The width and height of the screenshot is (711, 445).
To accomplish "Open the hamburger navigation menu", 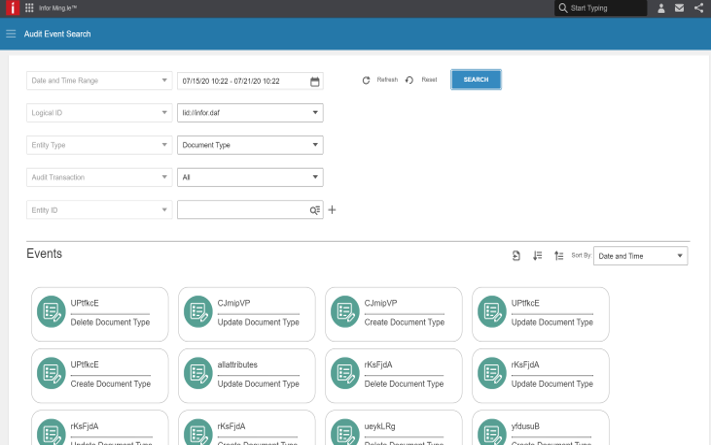I will tap(11, 34).
